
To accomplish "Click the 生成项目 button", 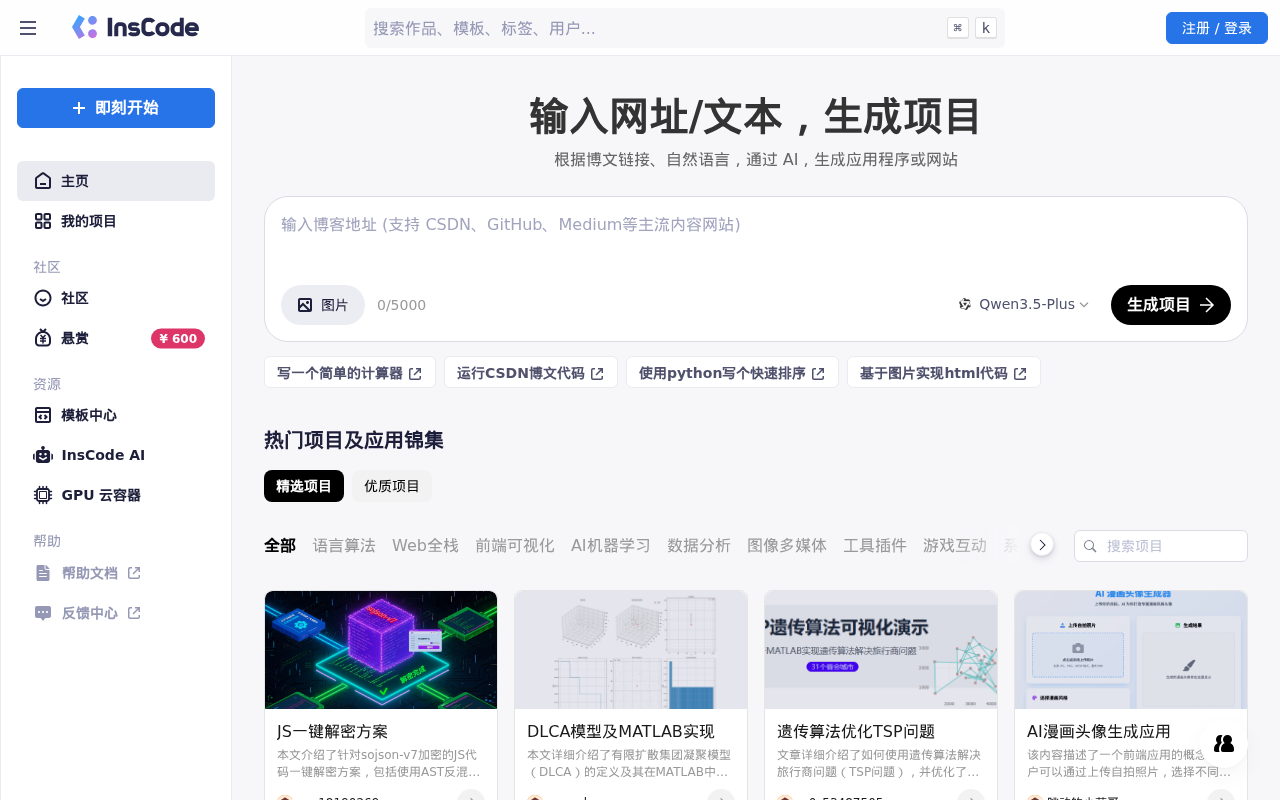I will [x=1171, y=305].
